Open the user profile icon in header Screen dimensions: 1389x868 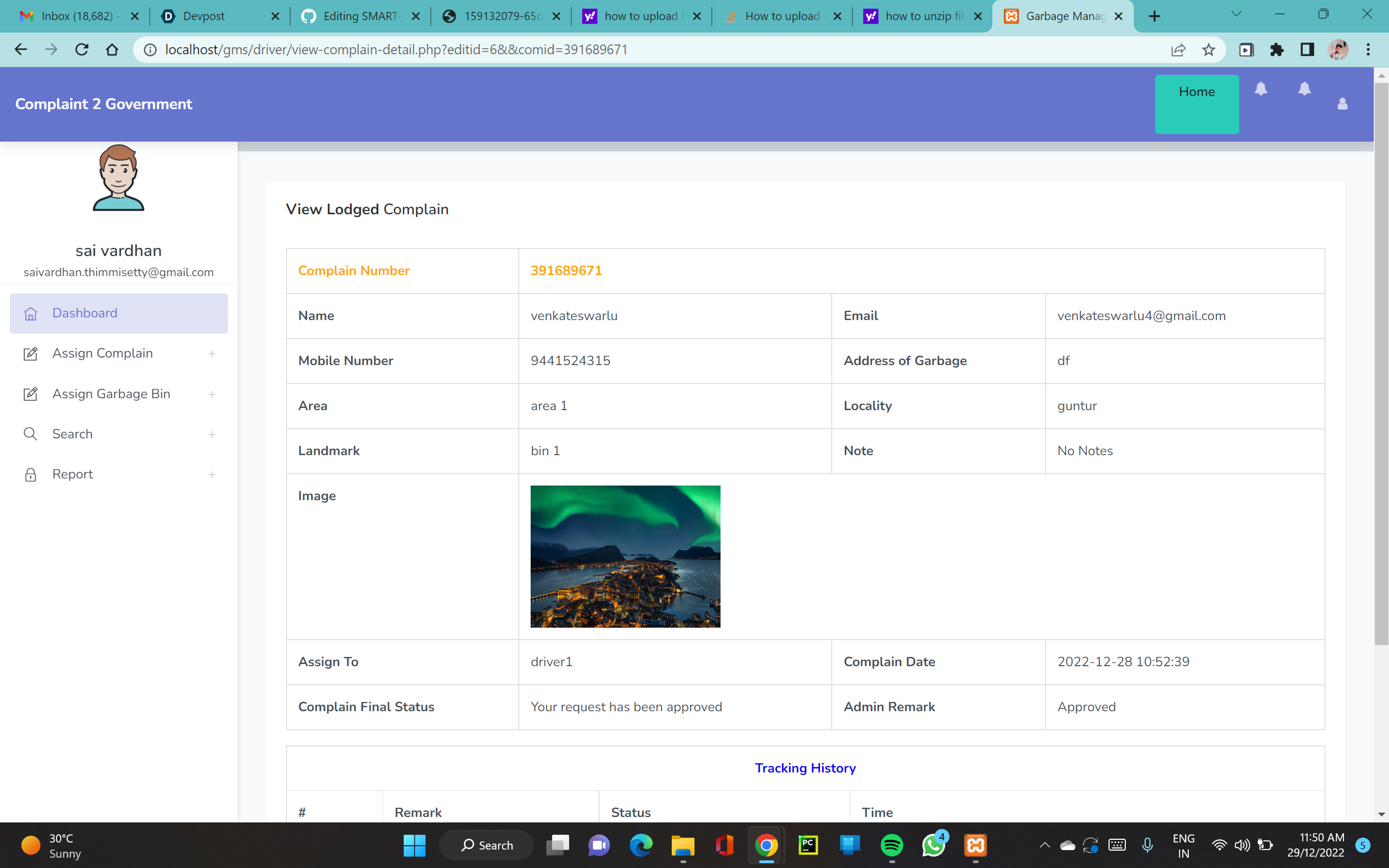click(x=1342, y=104)
